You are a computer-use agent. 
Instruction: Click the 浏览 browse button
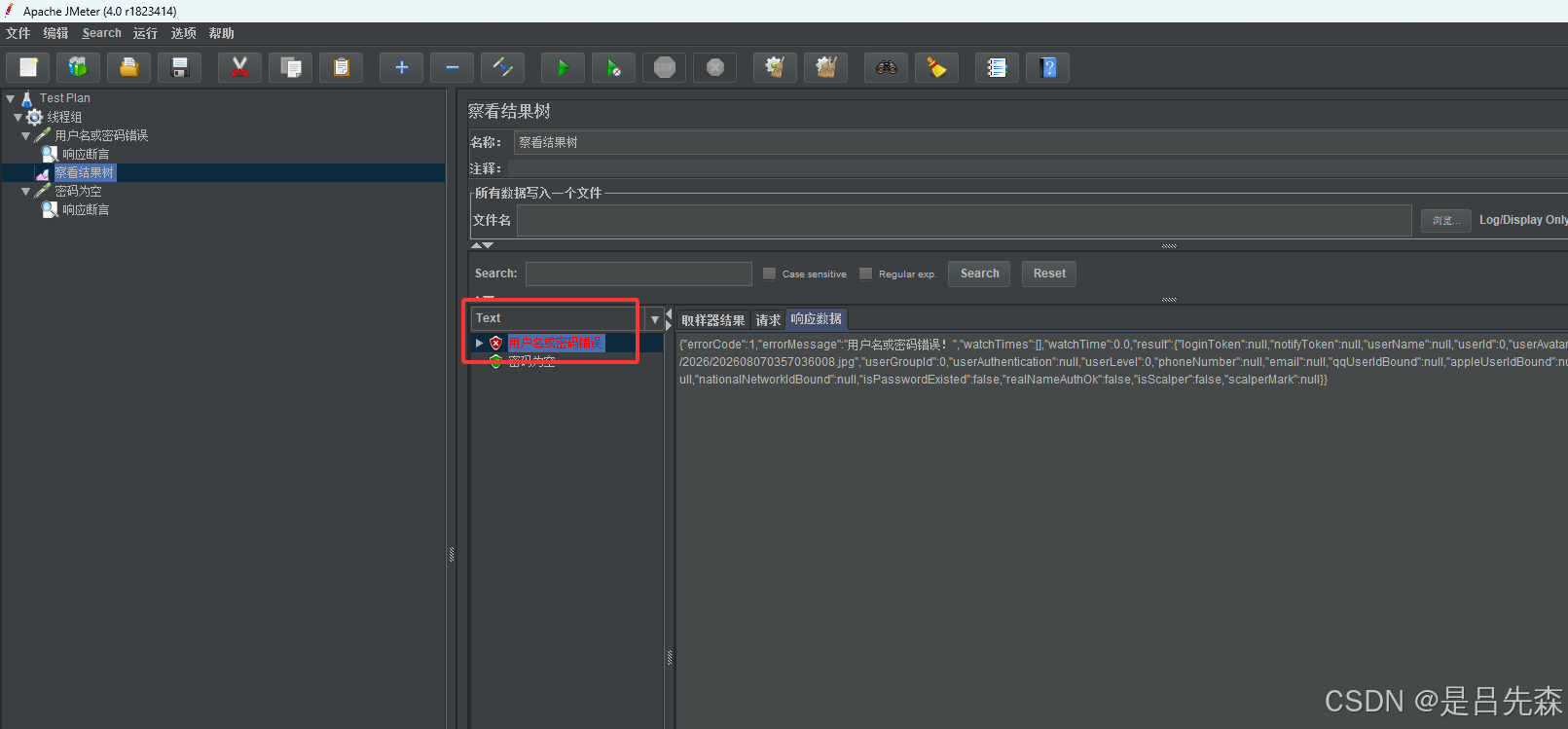click(x=1446, y=221)
